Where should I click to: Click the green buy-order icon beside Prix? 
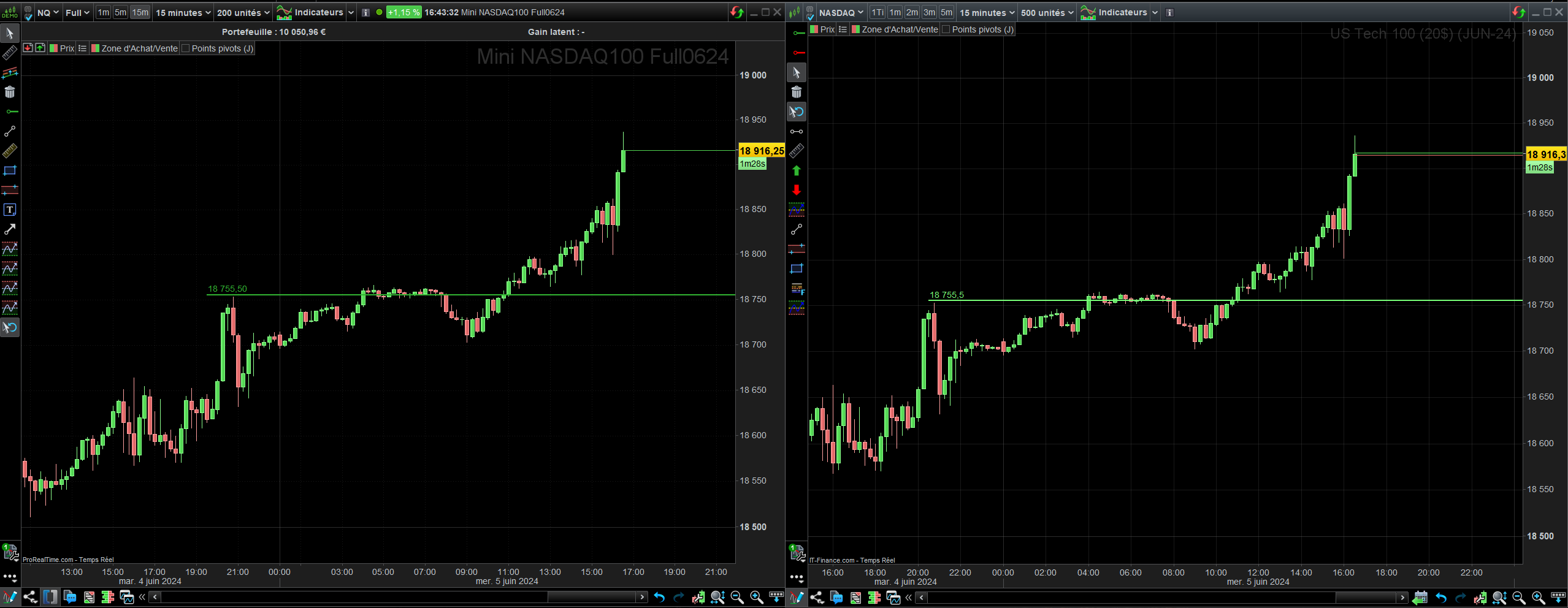coord(40,48)
